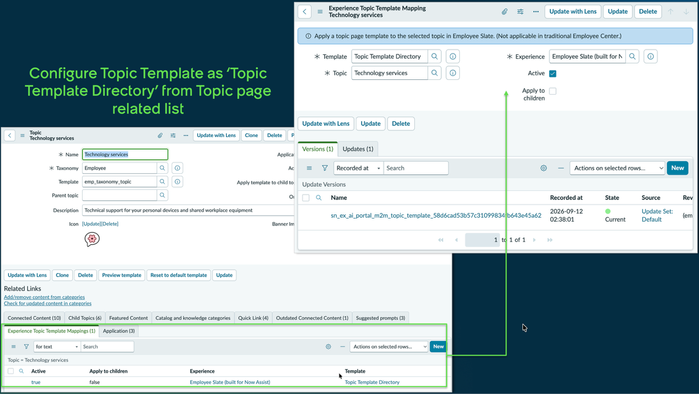This screenshot has height=394, width=699.
Task: Click Preview template button
Action: tap(121, 275)
